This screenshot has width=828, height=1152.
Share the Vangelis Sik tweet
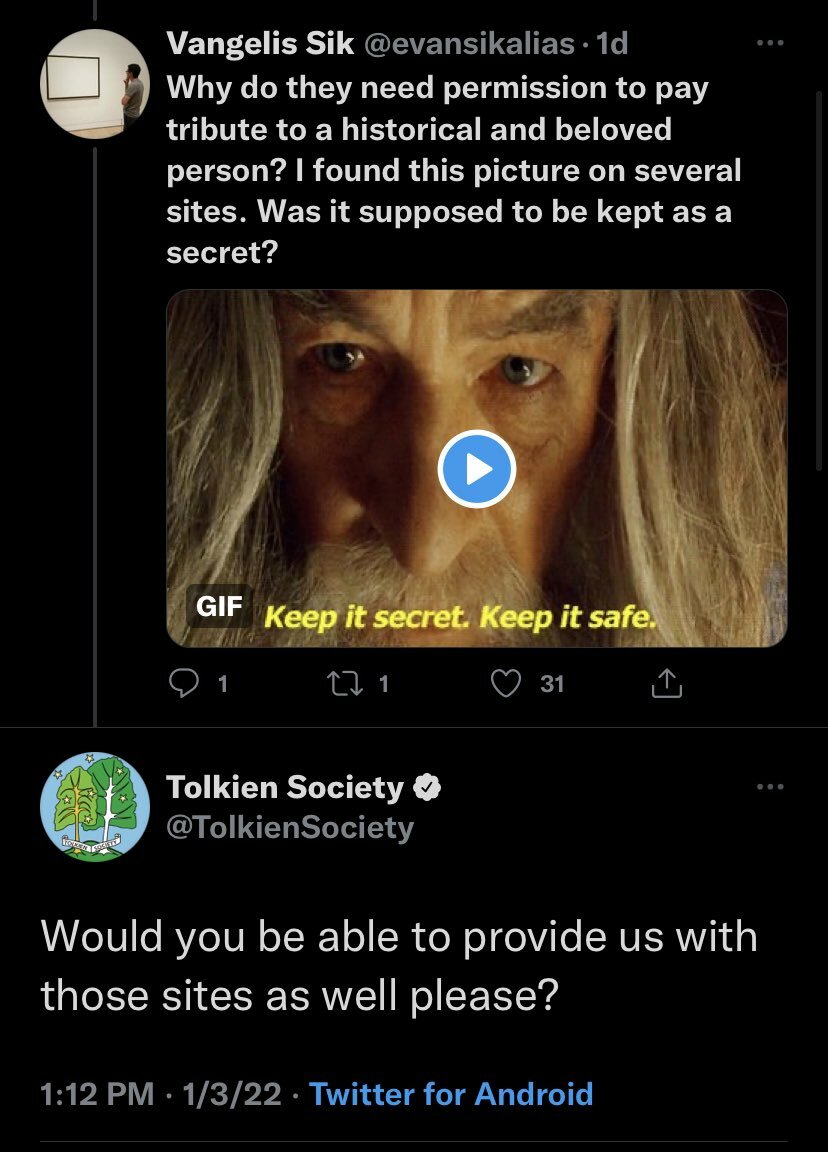tap(666, 683)
